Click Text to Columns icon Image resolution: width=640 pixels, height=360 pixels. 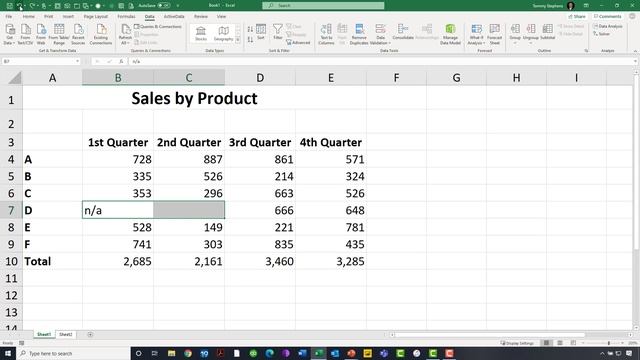(326, 34)
